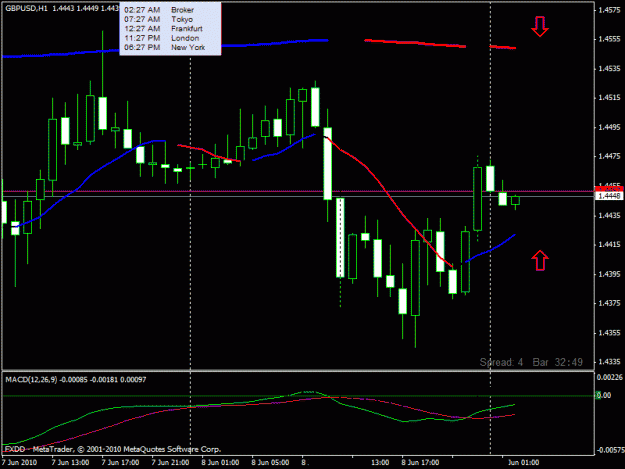This screenshot has height=469, width=625.
Task: Click the 0.00 MACD zero level label
Action: (603, 395)
